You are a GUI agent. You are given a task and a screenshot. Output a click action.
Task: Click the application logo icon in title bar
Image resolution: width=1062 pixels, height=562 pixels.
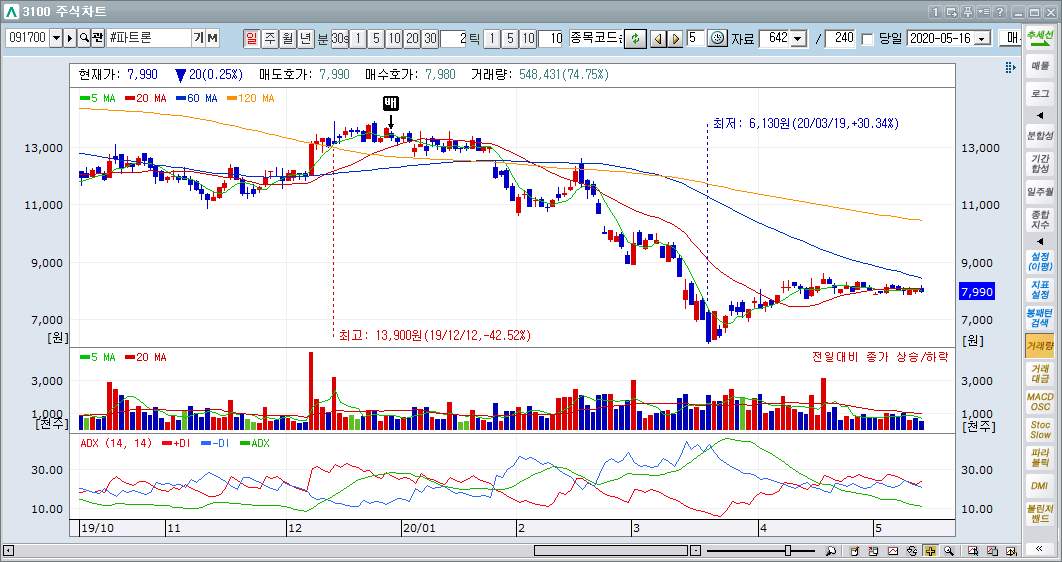(x=12, y=12)
